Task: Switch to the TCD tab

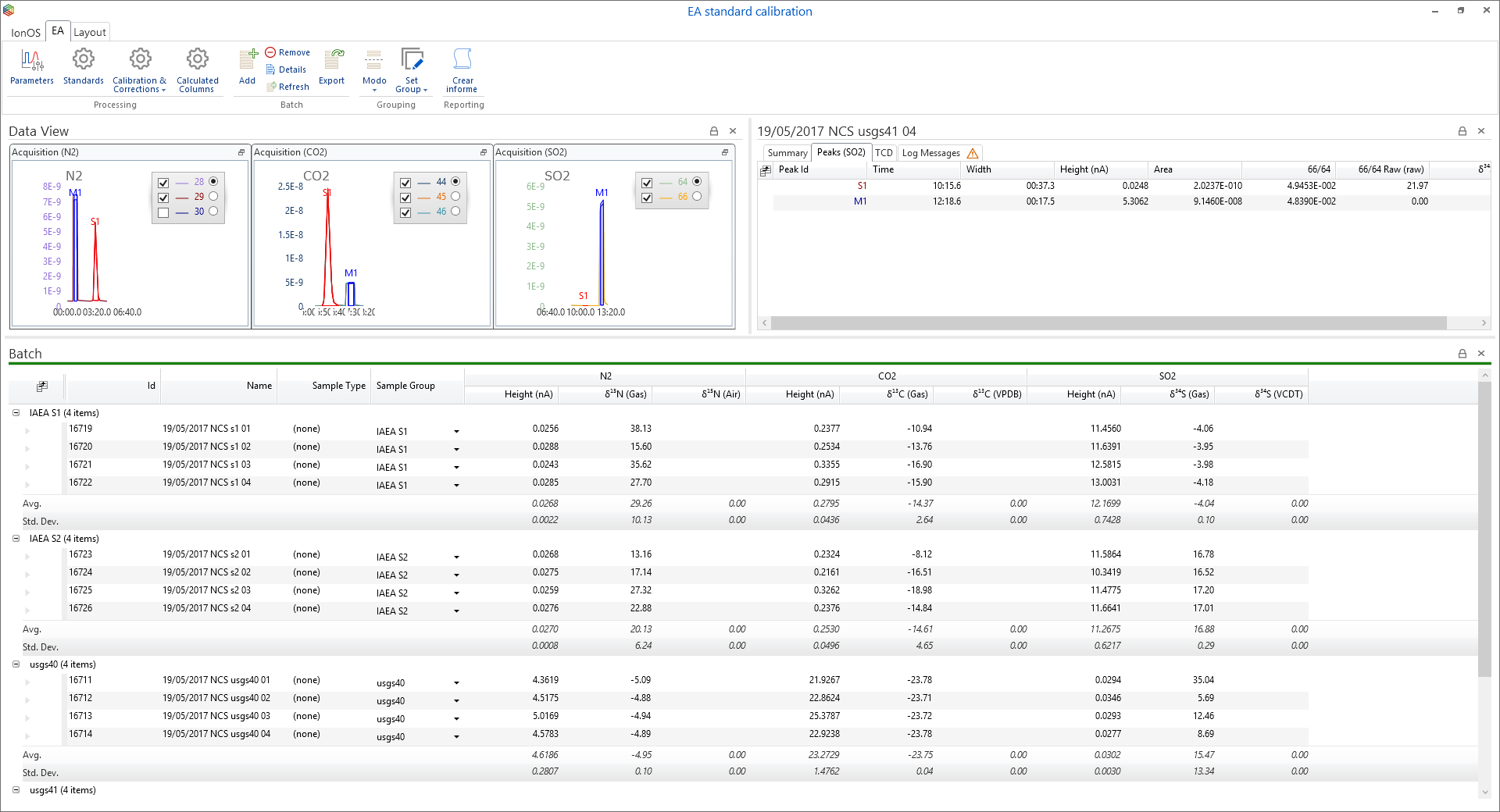Action: tap(884, 153)
